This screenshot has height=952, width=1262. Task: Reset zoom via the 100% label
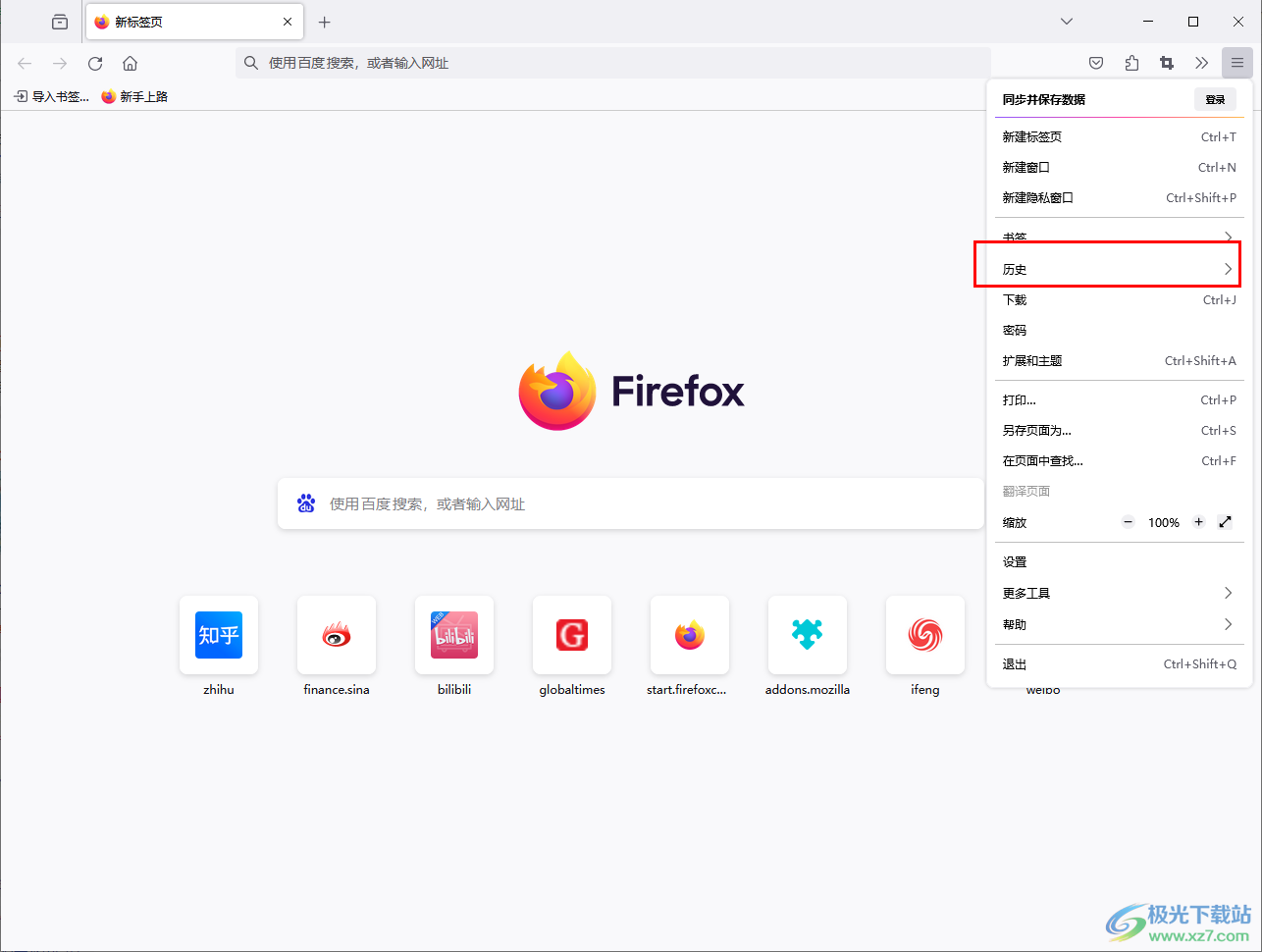(1164, 522)
